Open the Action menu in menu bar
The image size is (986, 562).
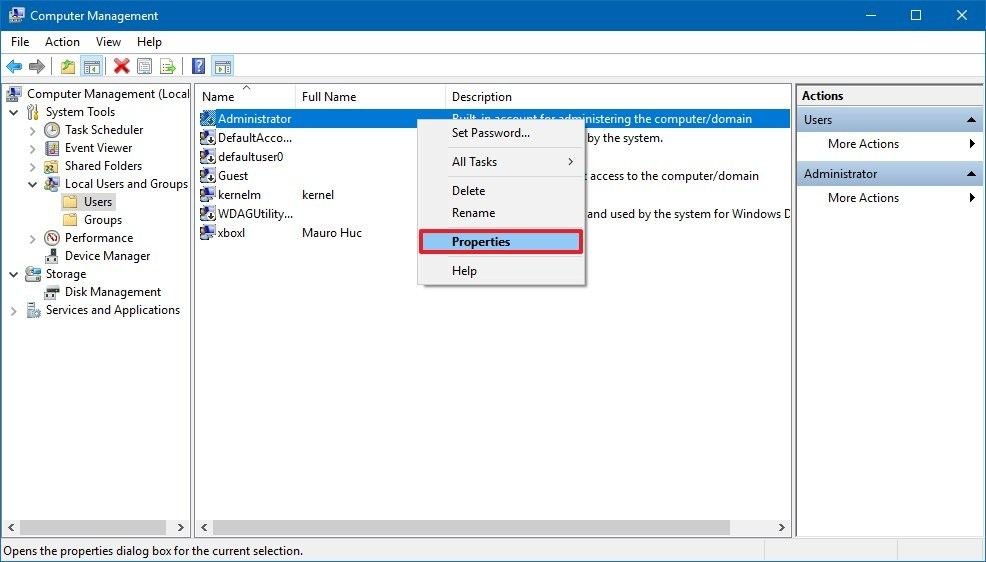click(x=62, y=42)
